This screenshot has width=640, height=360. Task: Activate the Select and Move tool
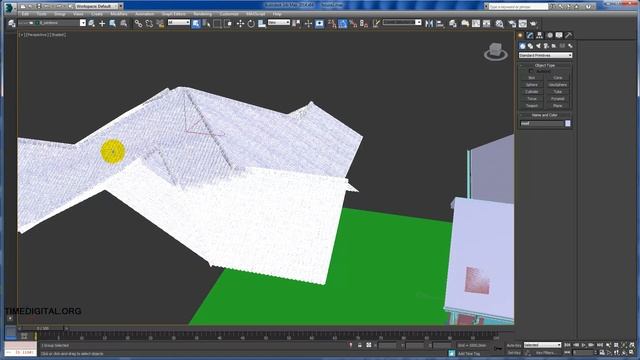[x=240, y=24]
